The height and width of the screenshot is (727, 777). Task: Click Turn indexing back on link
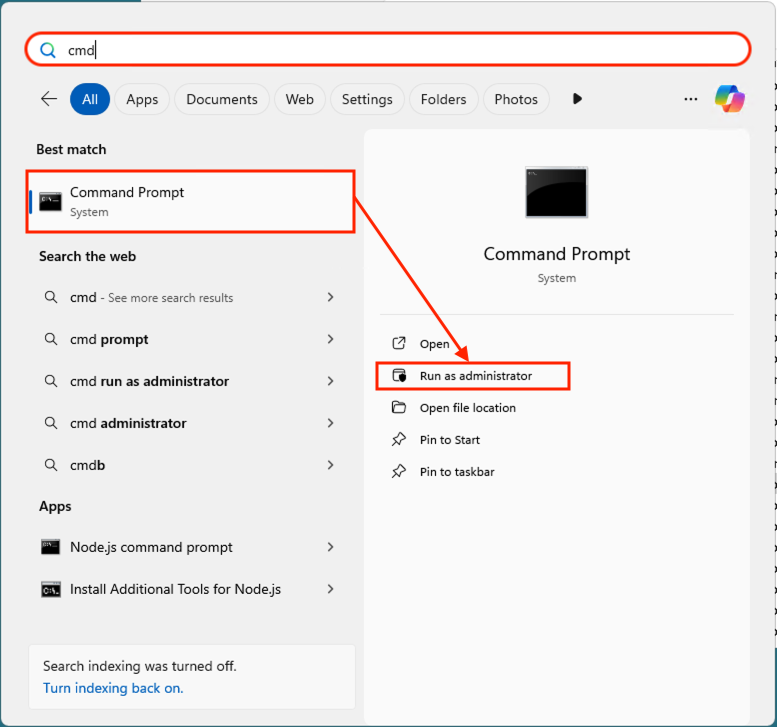(x=113, y=688)
